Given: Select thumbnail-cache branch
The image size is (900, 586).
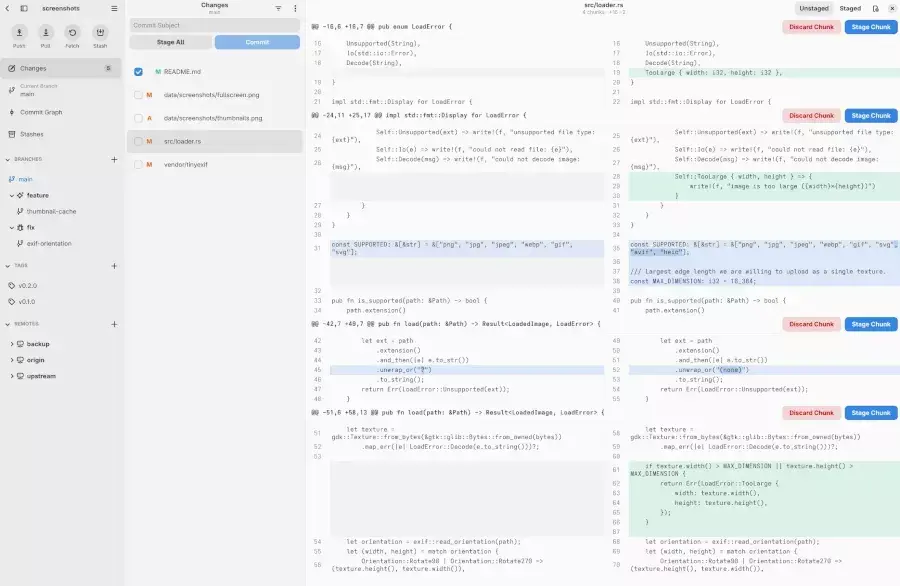Looking at the screenshot, I should [x=51, y=211].
